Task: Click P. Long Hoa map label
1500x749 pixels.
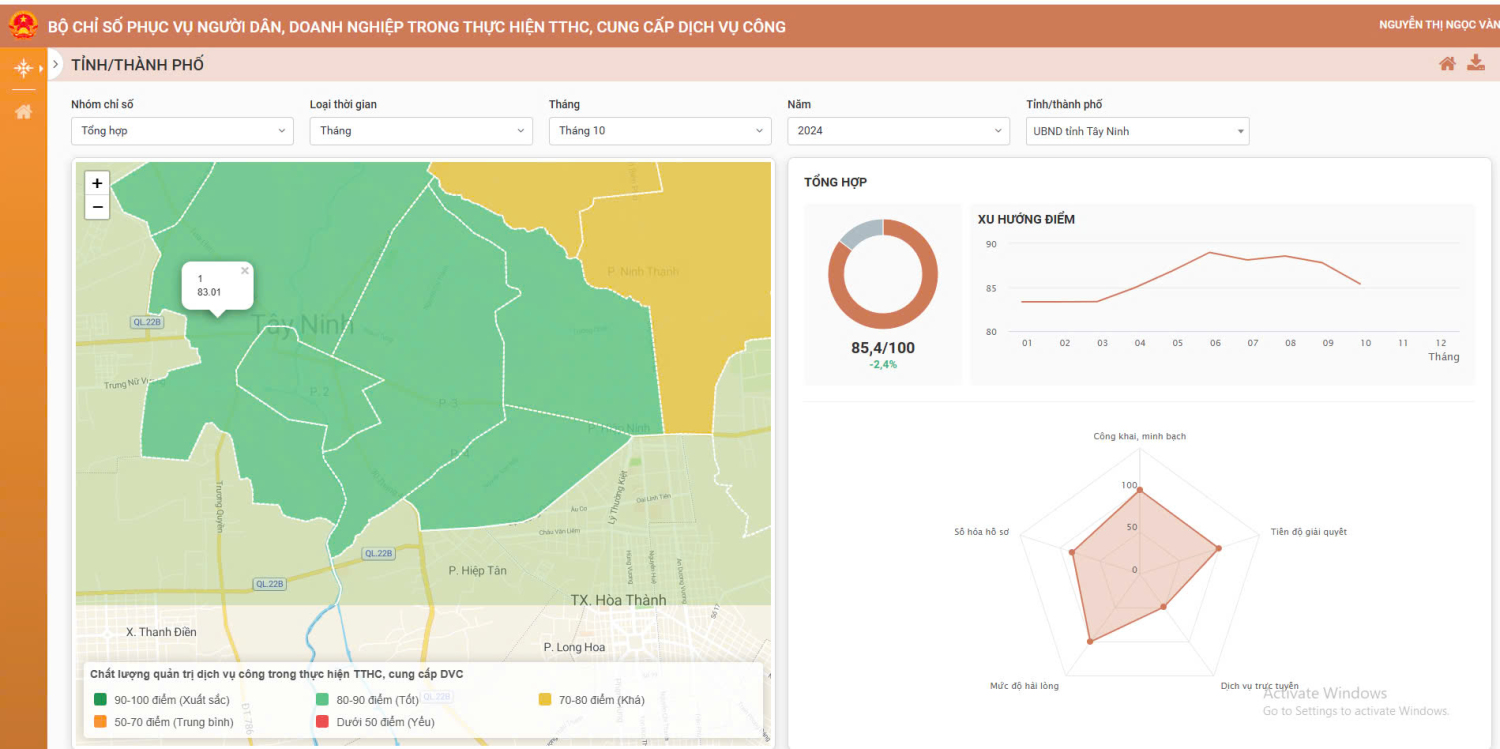Action: pyautogui.click(x=574, y=647)
